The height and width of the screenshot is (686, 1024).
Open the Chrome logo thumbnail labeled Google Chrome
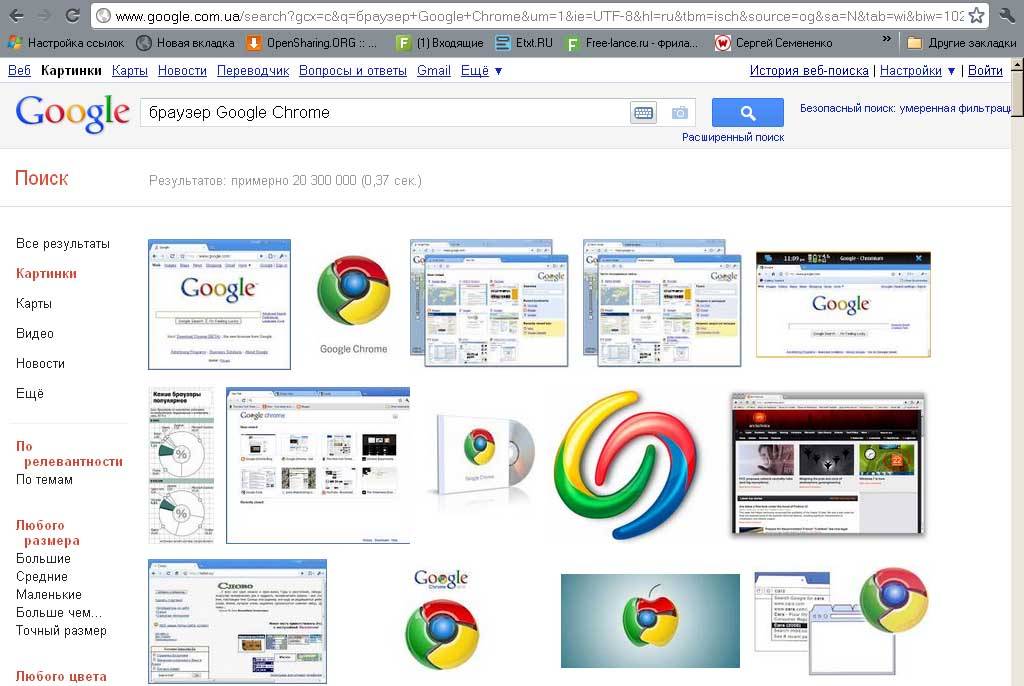point(353,304)
